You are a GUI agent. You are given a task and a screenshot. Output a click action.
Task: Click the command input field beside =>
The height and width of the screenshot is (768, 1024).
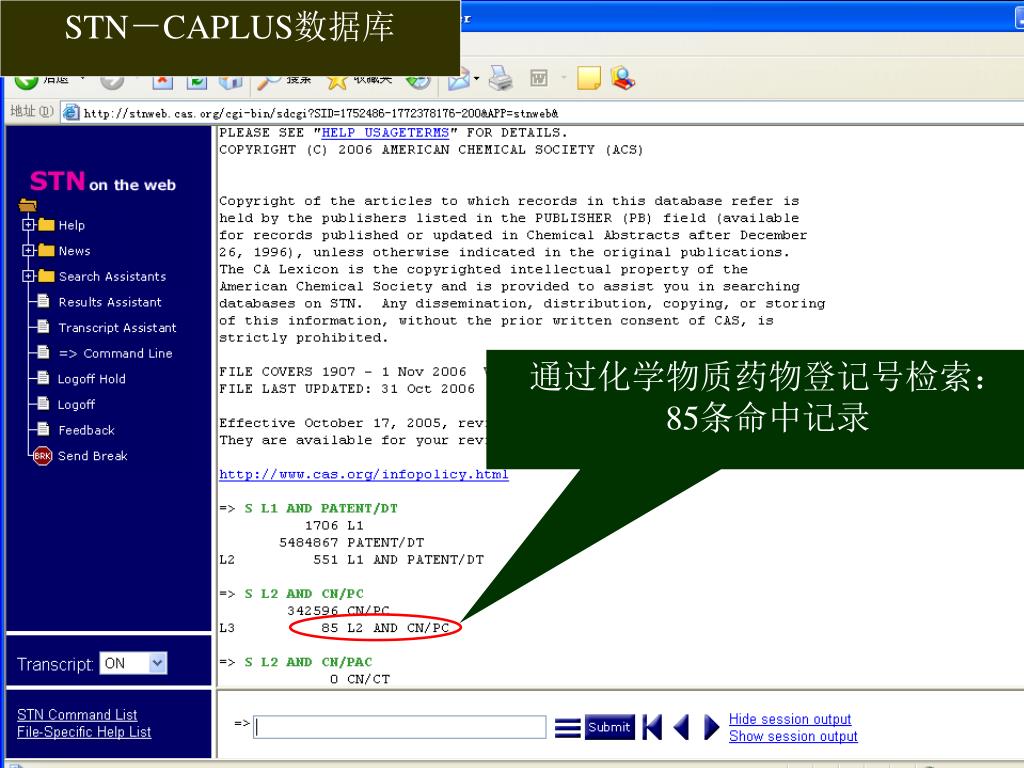pos(400,727)
